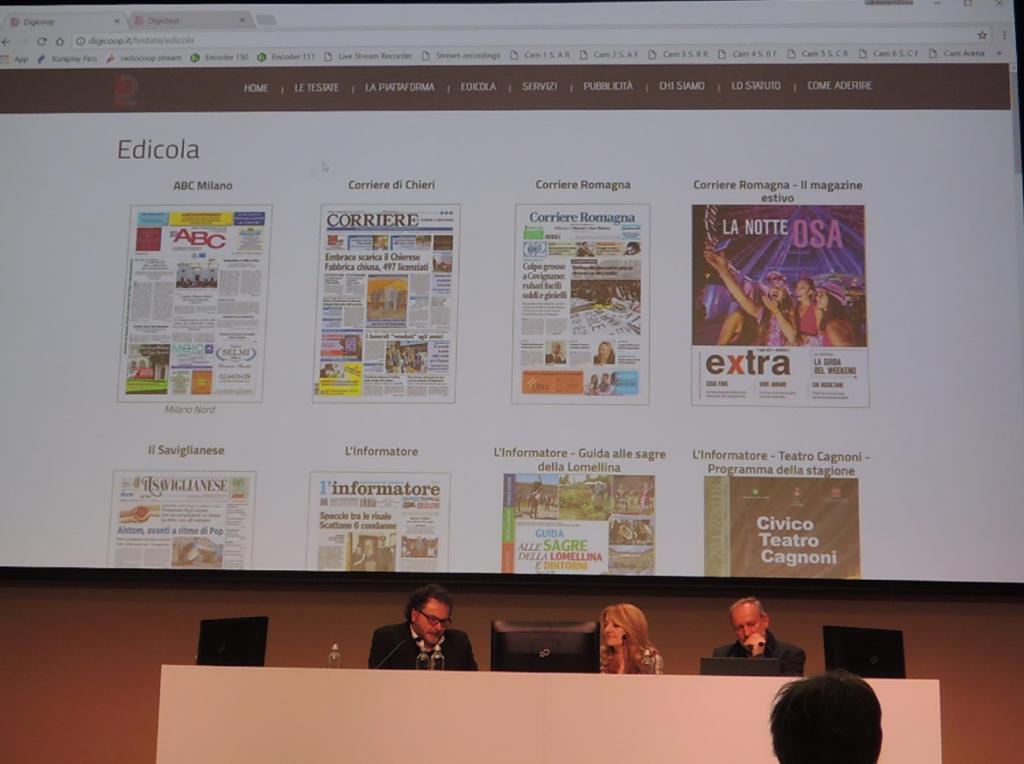Open the Xsmplay Fico bookmark
This screenshot has width=1024, height=764.
click(x=67, y=58)
